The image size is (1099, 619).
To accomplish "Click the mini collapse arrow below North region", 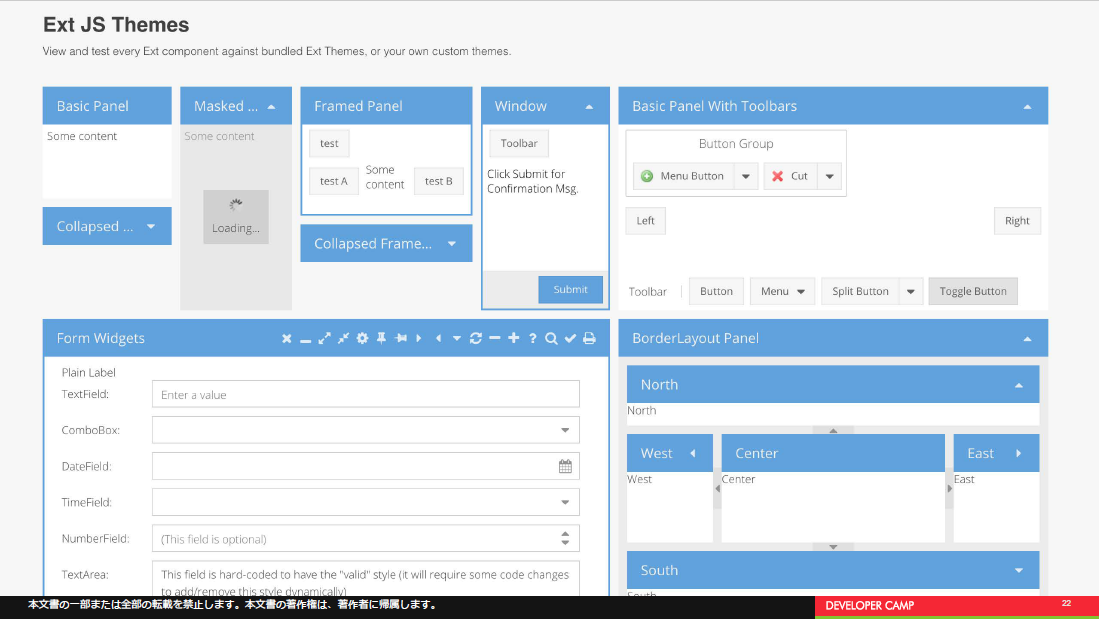I will [x=833, y=430].
